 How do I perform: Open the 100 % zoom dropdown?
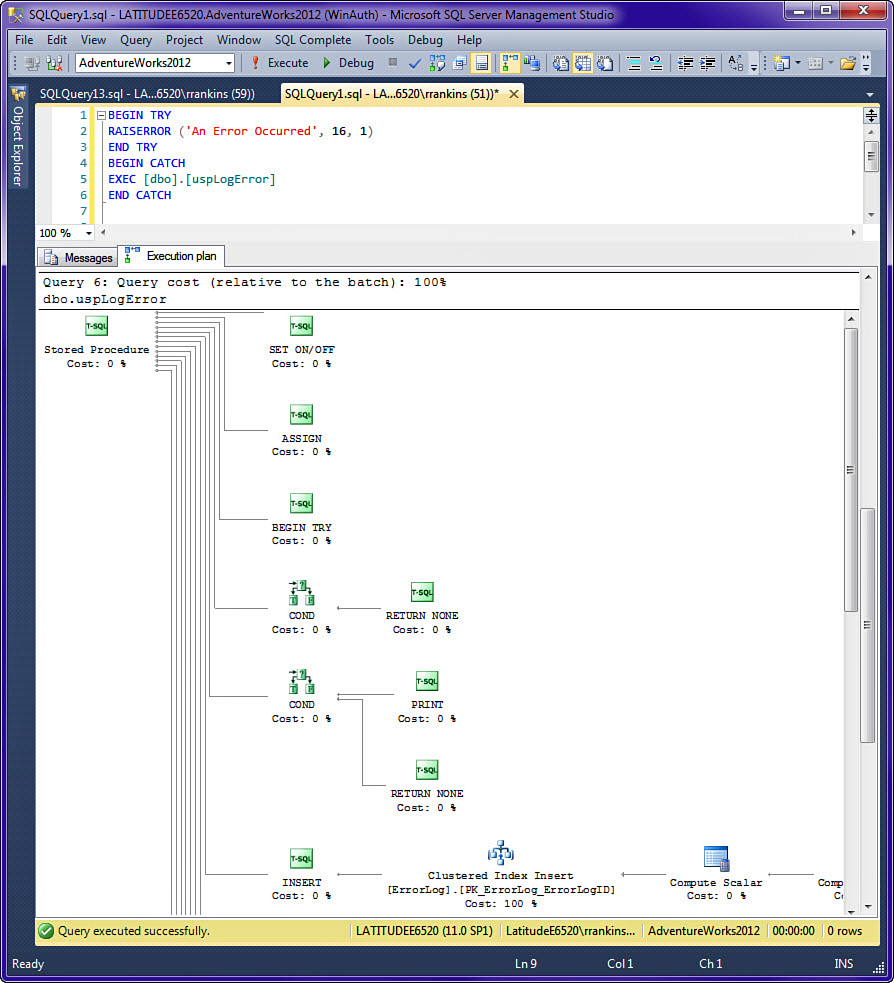click(88, 233)
